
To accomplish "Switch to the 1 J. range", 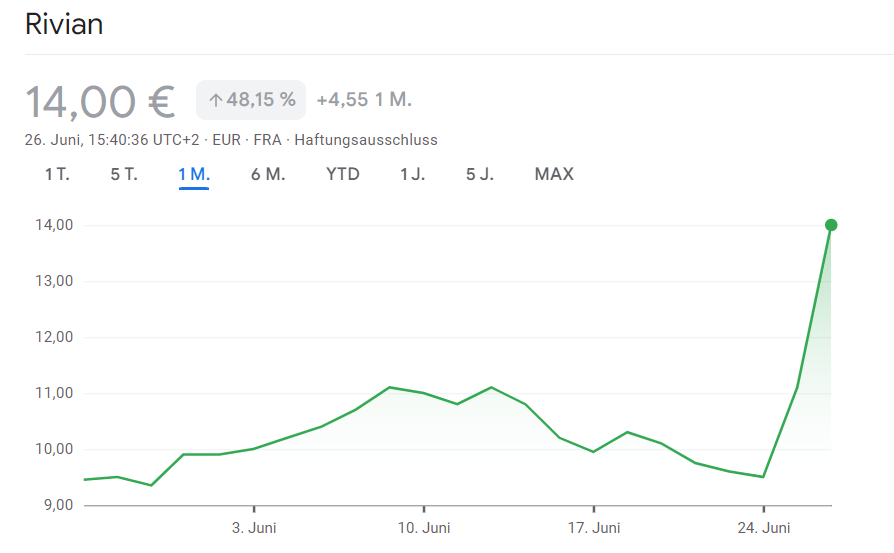I will point(412,174).
